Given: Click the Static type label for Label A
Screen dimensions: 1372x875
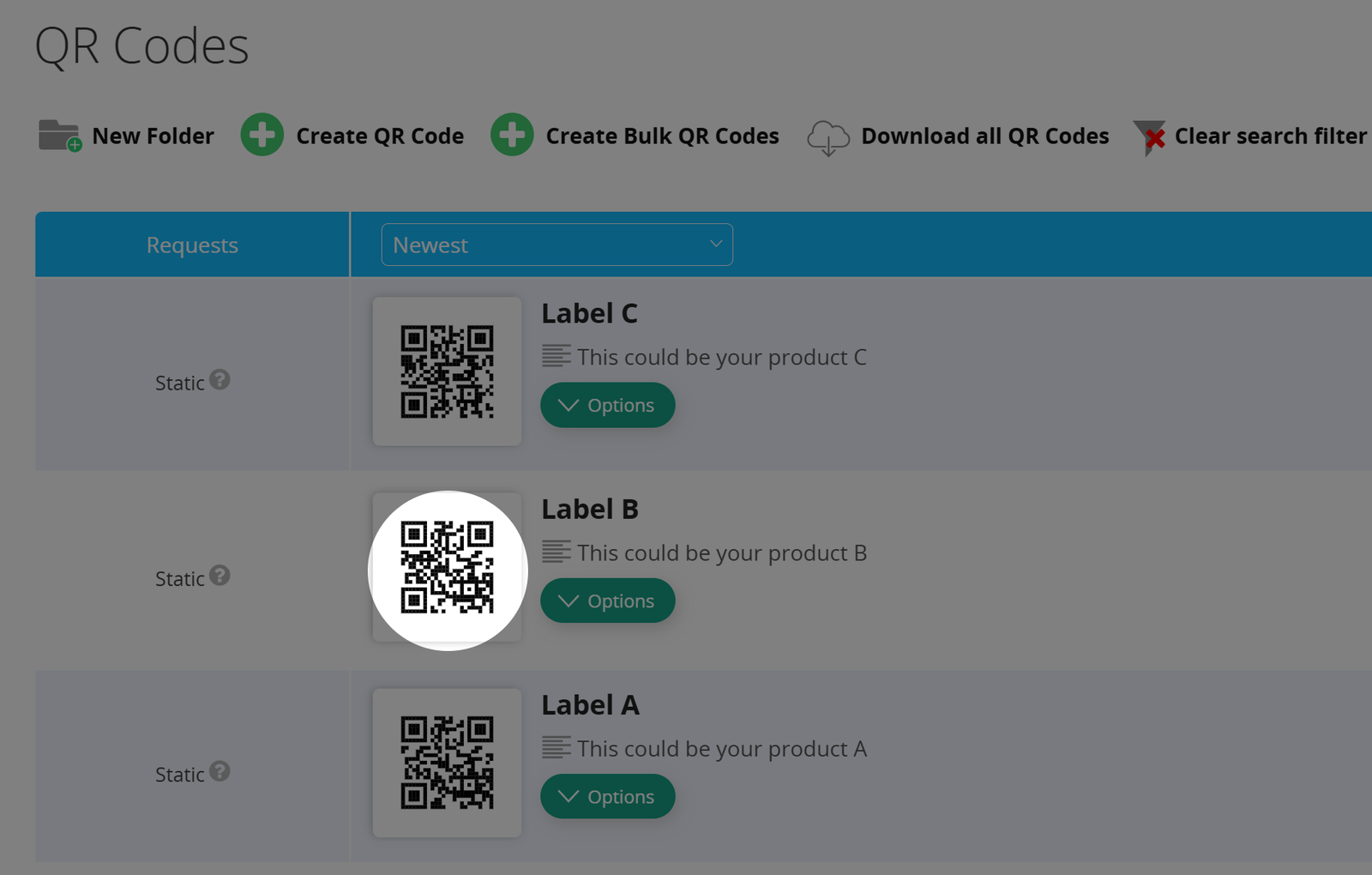Looking at the screenshot, I should pyautogui.click(x=180, y=773).
